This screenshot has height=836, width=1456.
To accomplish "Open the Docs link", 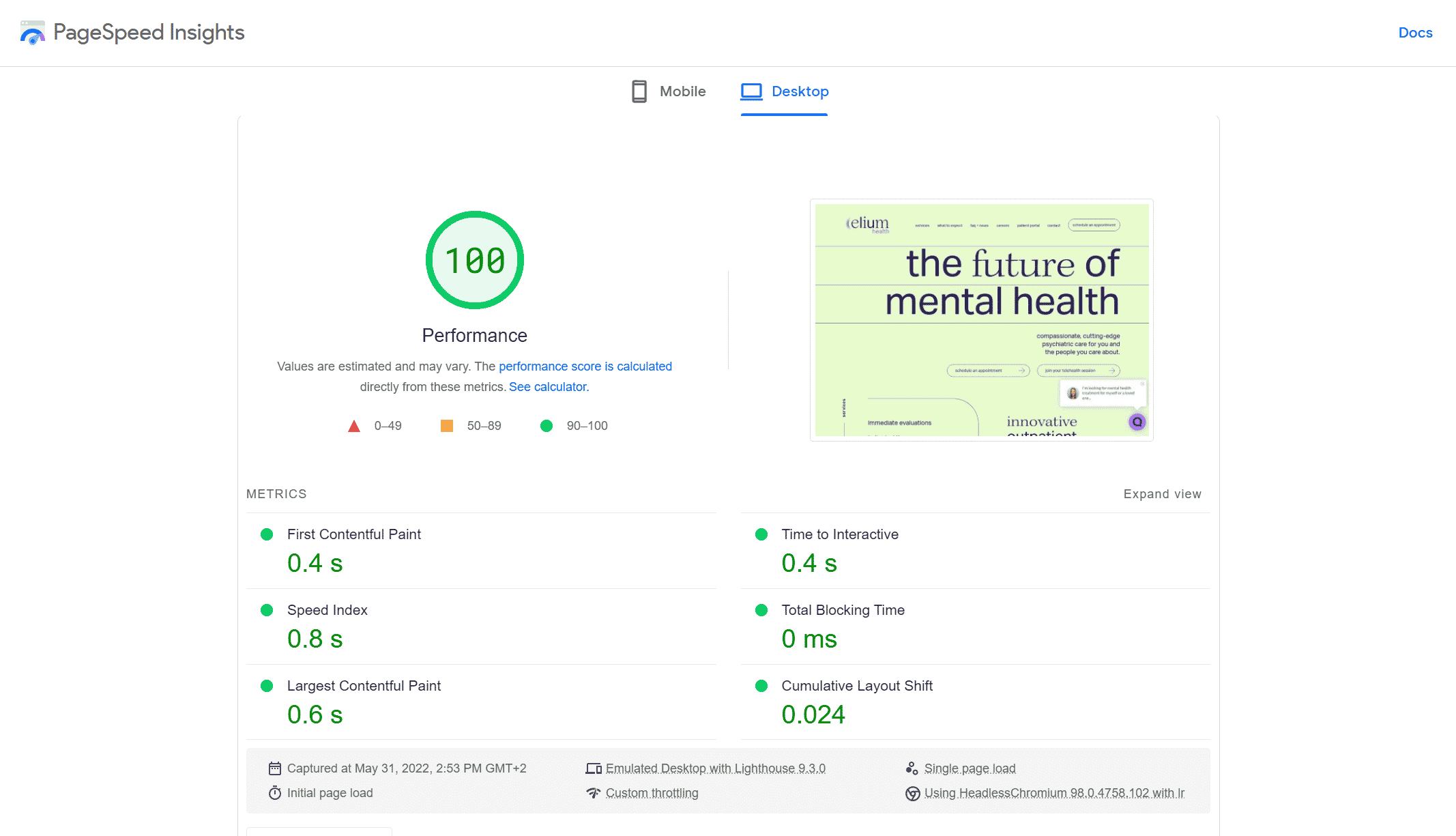I will point(1416,33).
